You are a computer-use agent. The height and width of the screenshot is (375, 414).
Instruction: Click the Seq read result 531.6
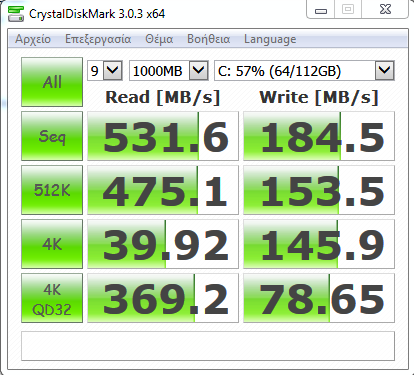[x=163, y=136]
